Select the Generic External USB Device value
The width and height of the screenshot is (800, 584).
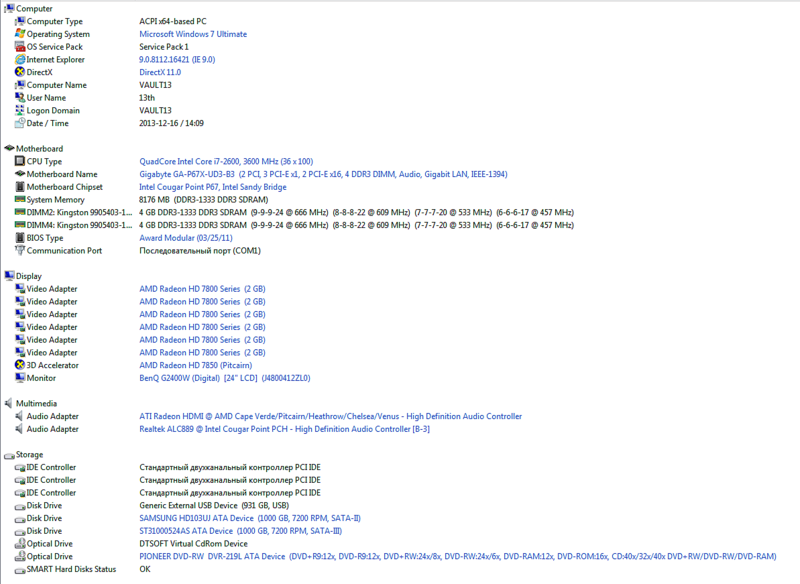coord(214,506)
